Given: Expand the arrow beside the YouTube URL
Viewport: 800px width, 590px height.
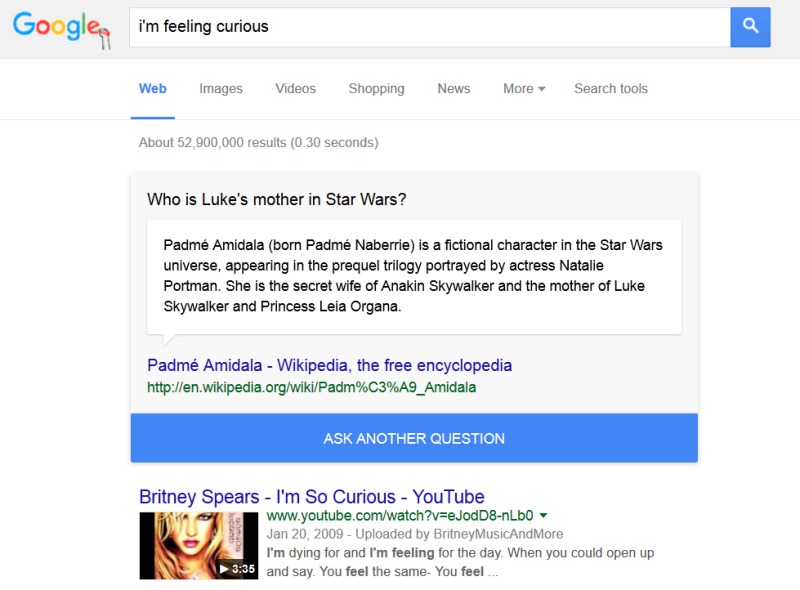Looking at the screenshot, I should point(543,516).
